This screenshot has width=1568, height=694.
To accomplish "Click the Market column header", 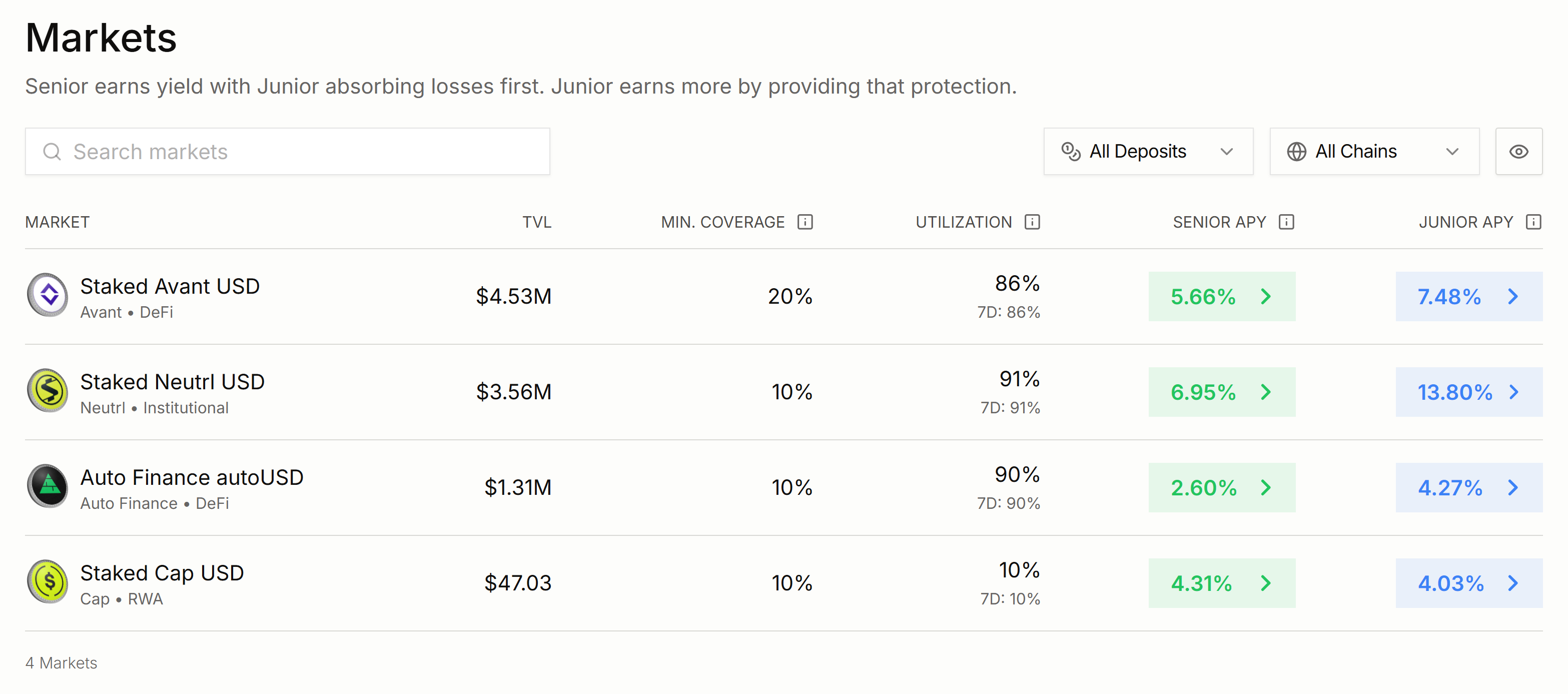I will [57, 222].
